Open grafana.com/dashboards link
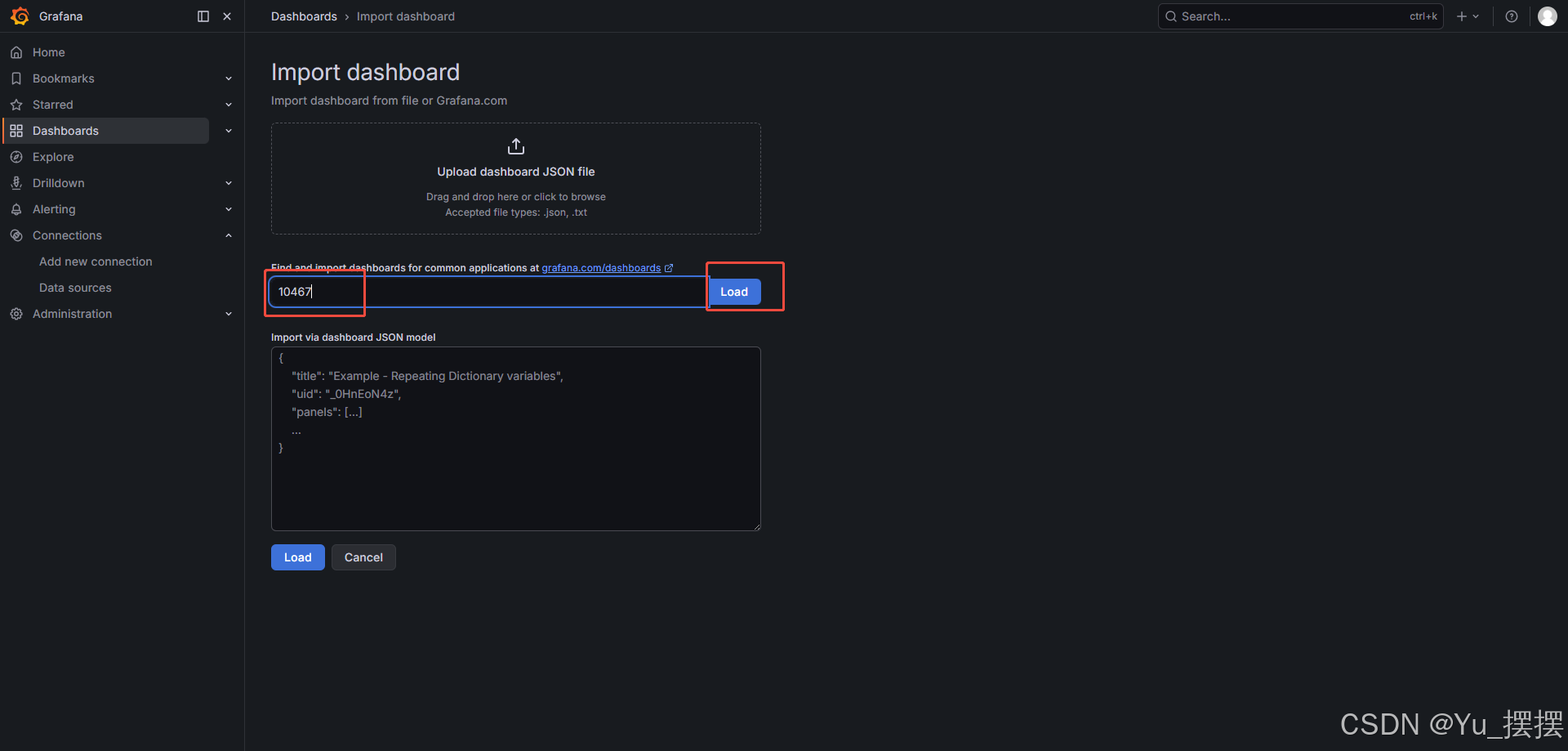The width and height of the screenshot is (1568, 751). tap(601, 268)
